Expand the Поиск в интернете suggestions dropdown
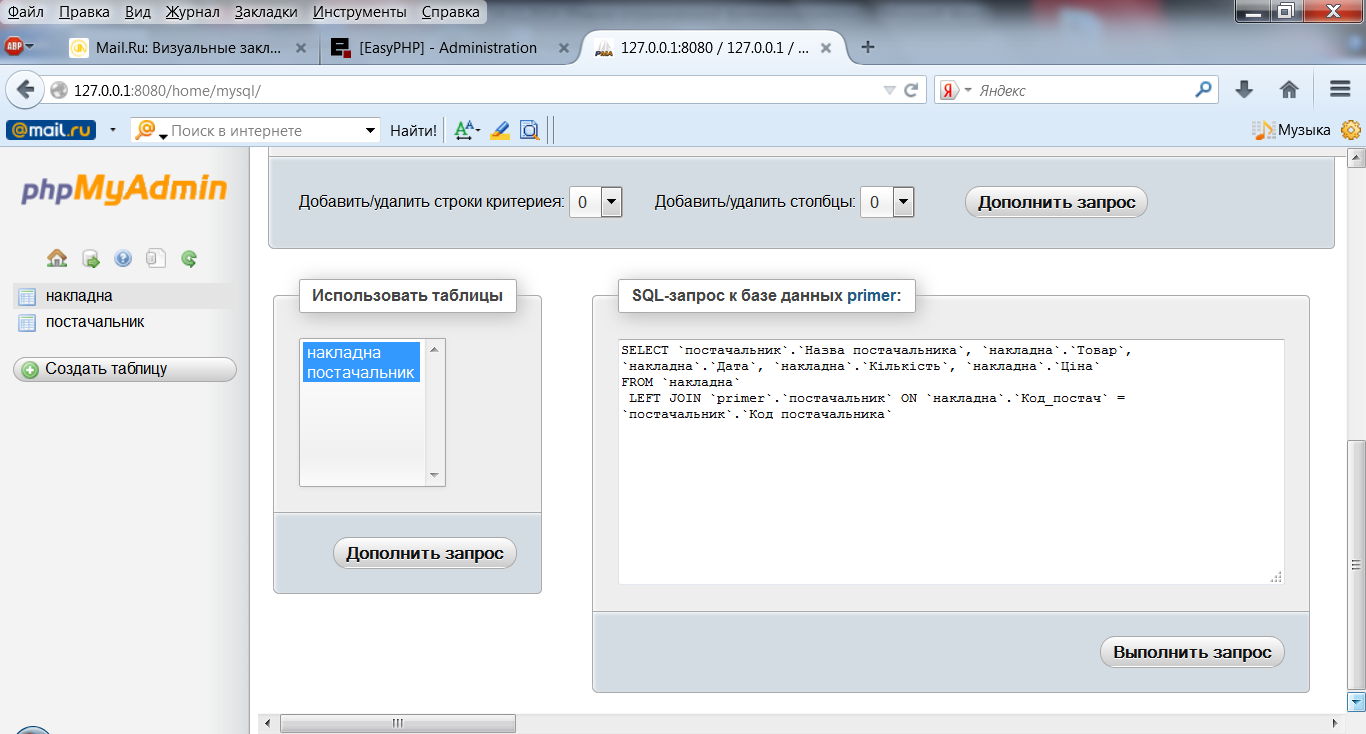This screenshot has height=734, width=1366. click(370, 131)
